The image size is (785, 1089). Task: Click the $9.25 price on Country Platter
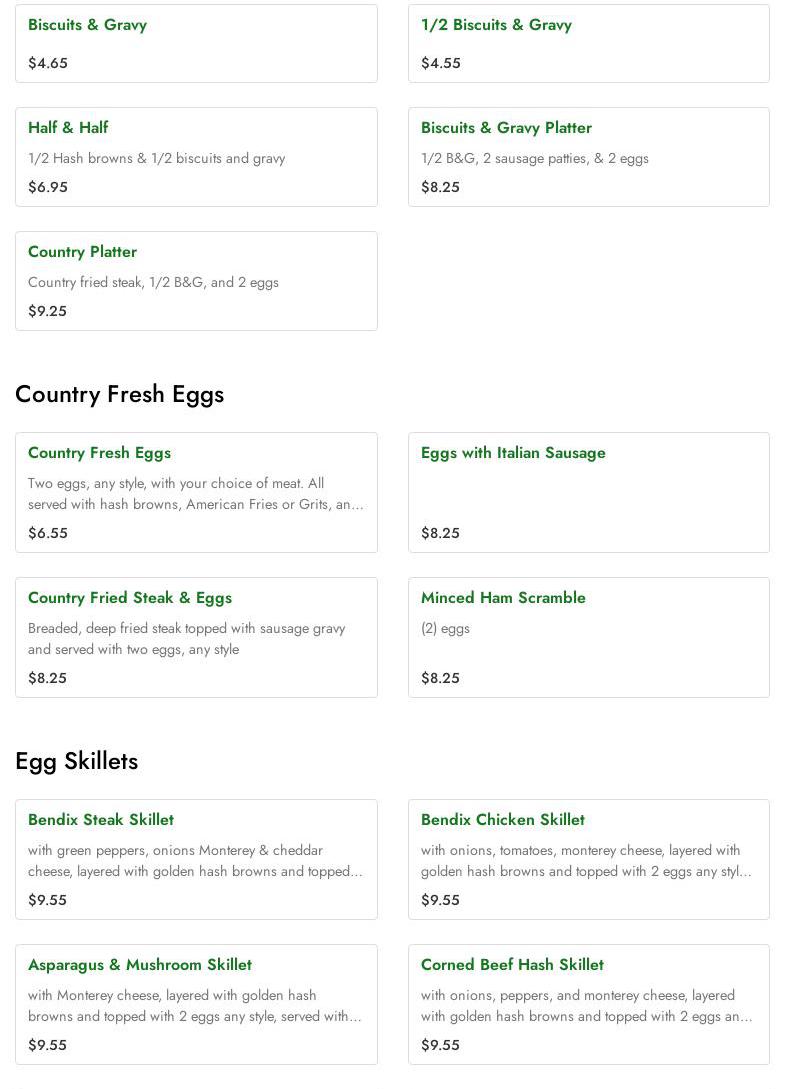[47, 311]
